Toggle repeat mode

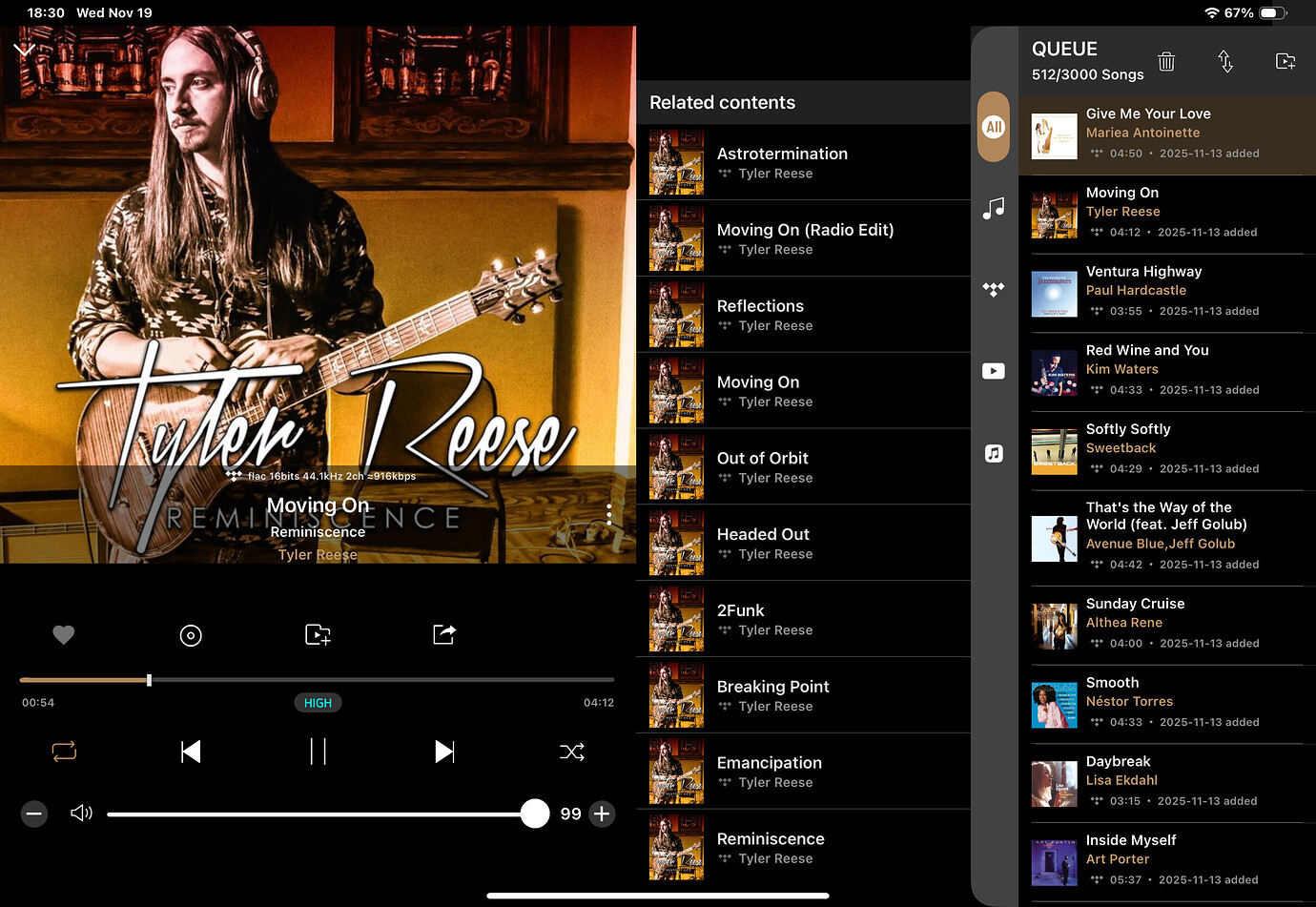click(x=64, y=752)
